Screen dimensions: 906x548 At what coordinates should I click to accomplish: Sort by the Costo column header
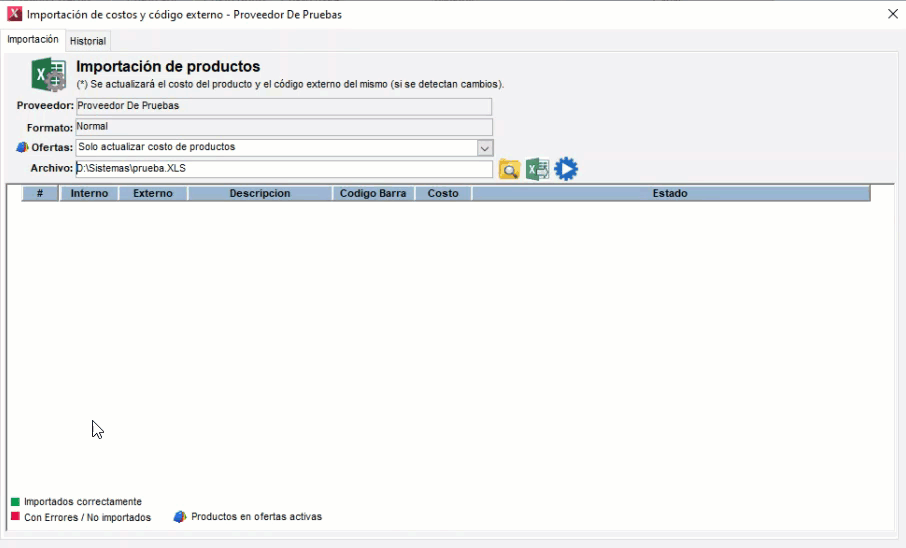tap(443, 193)
